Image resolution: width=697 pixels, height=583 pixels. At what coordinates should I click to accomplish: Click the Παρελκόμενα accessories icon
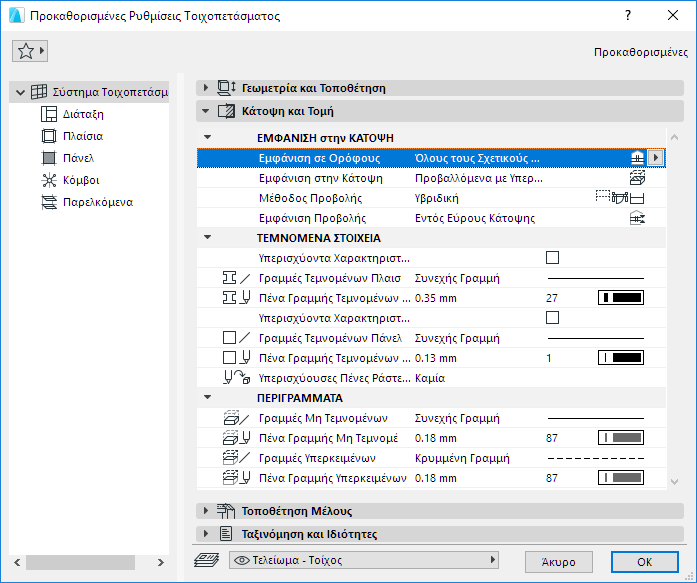49,202
